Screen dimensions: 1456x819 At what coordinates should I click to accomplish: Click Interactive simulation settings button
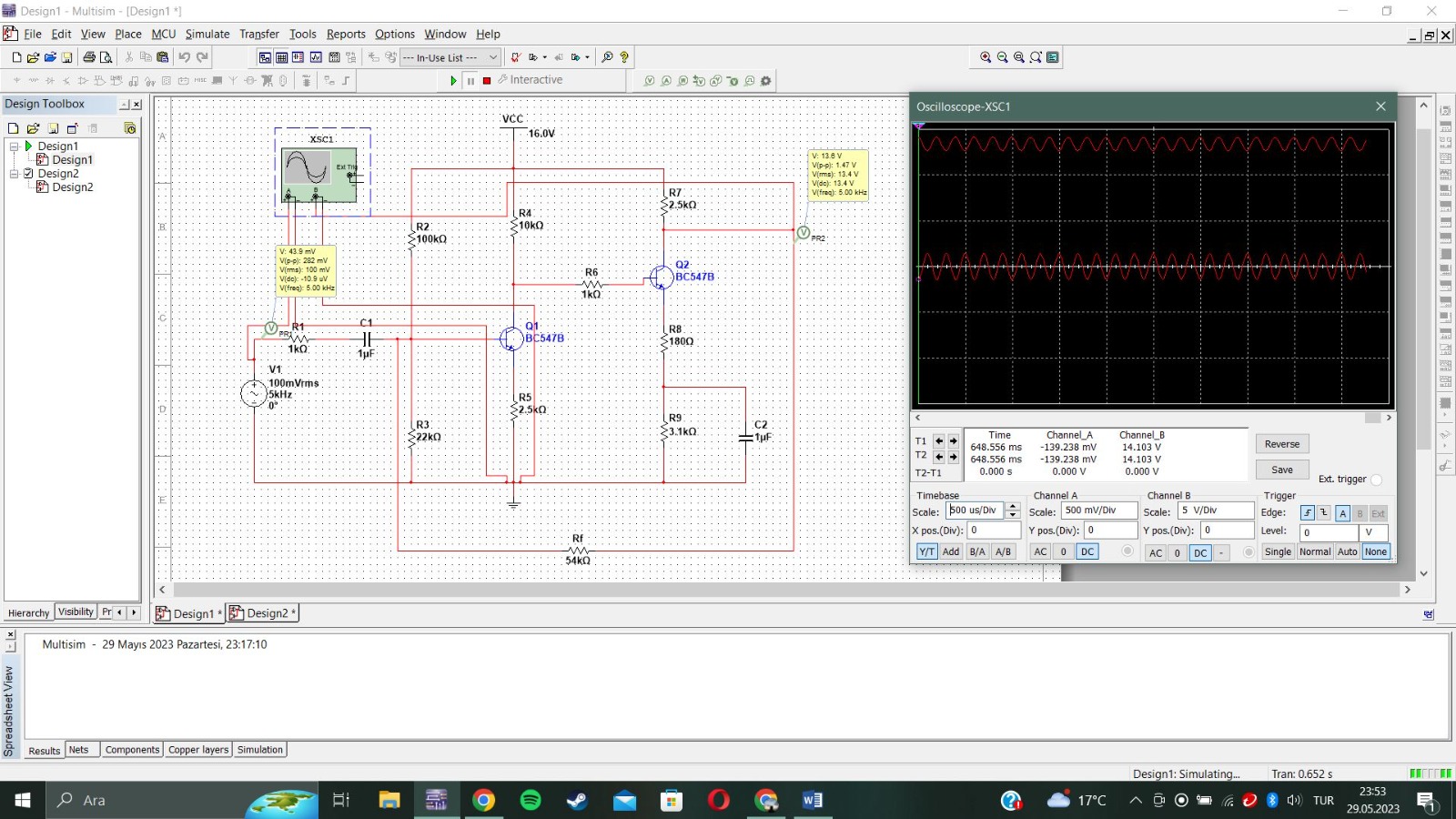[531, 80]
